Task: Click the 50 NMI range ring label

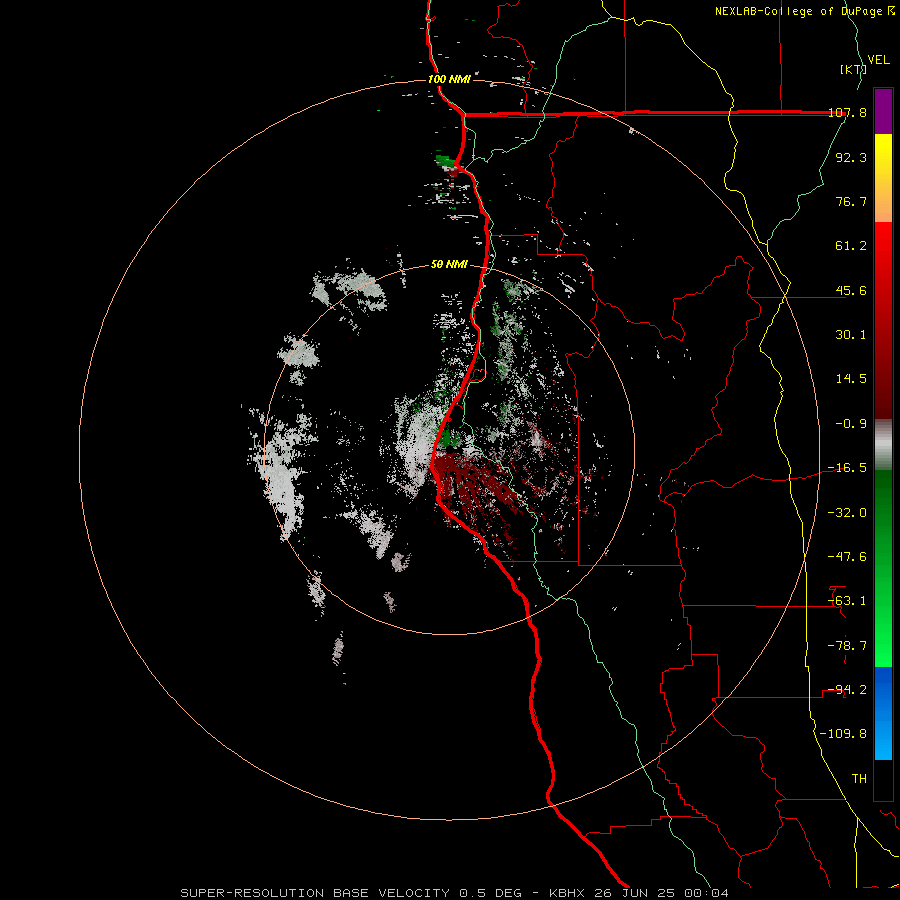Action: click(x=449, y=265)
